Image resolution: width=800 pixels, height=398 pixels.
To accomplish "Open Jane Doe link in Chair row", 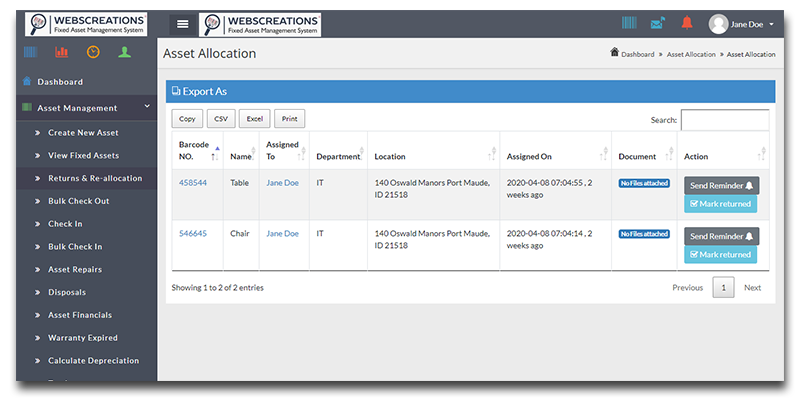I will pyautogui.click(x=282, y=234).
